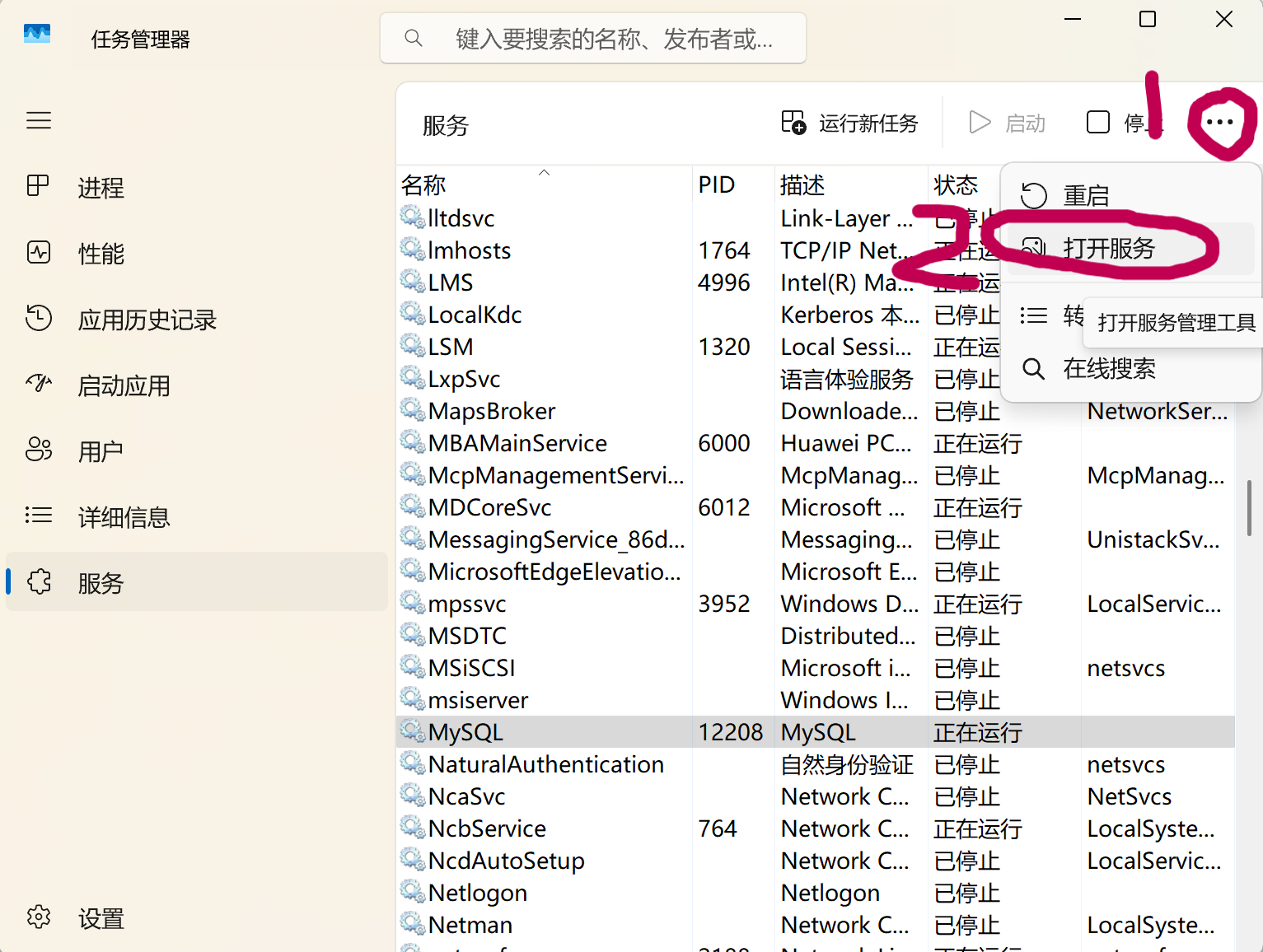Select the NcaSvc service
The width and height of the screenshot is (1263, 952).
816,796
